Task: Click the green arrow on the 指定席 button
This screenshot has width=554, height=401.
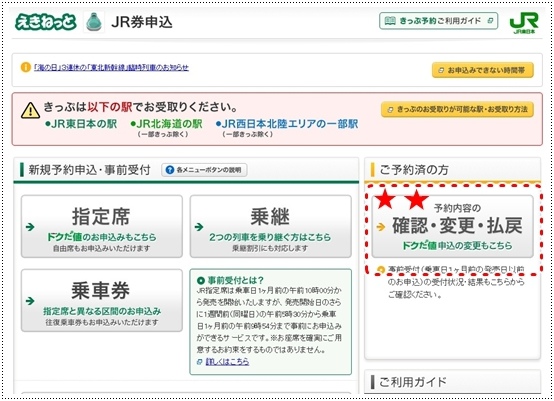Action: pos(30,226)
